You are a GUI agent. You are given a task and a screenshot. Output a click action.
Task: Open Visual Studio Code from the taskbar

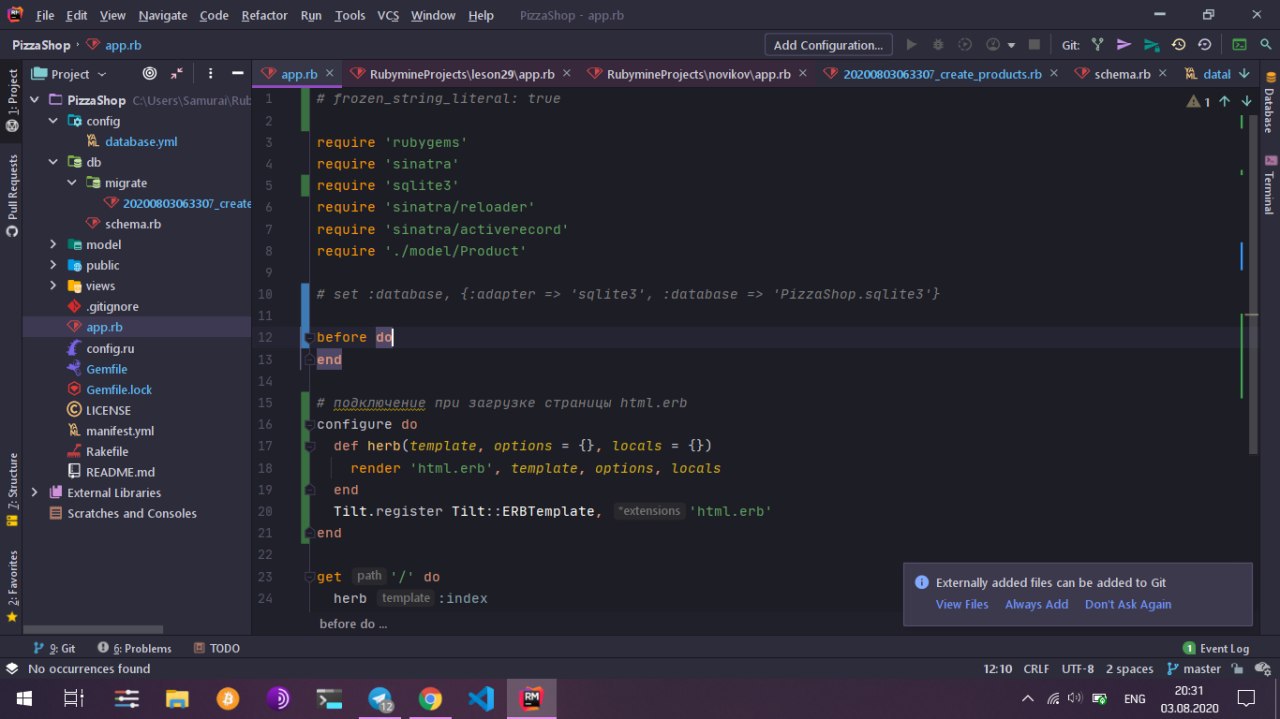pos(481,699)
